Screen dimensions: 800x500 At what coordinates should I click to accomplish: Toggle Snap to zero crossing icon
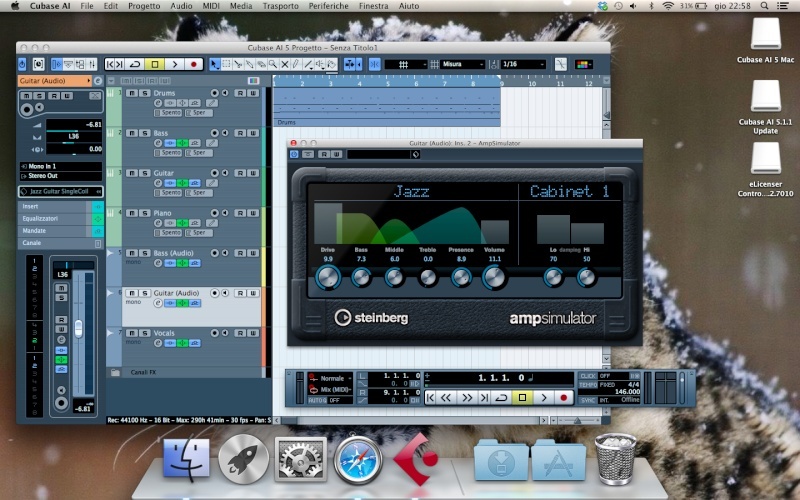coord(561,64)
